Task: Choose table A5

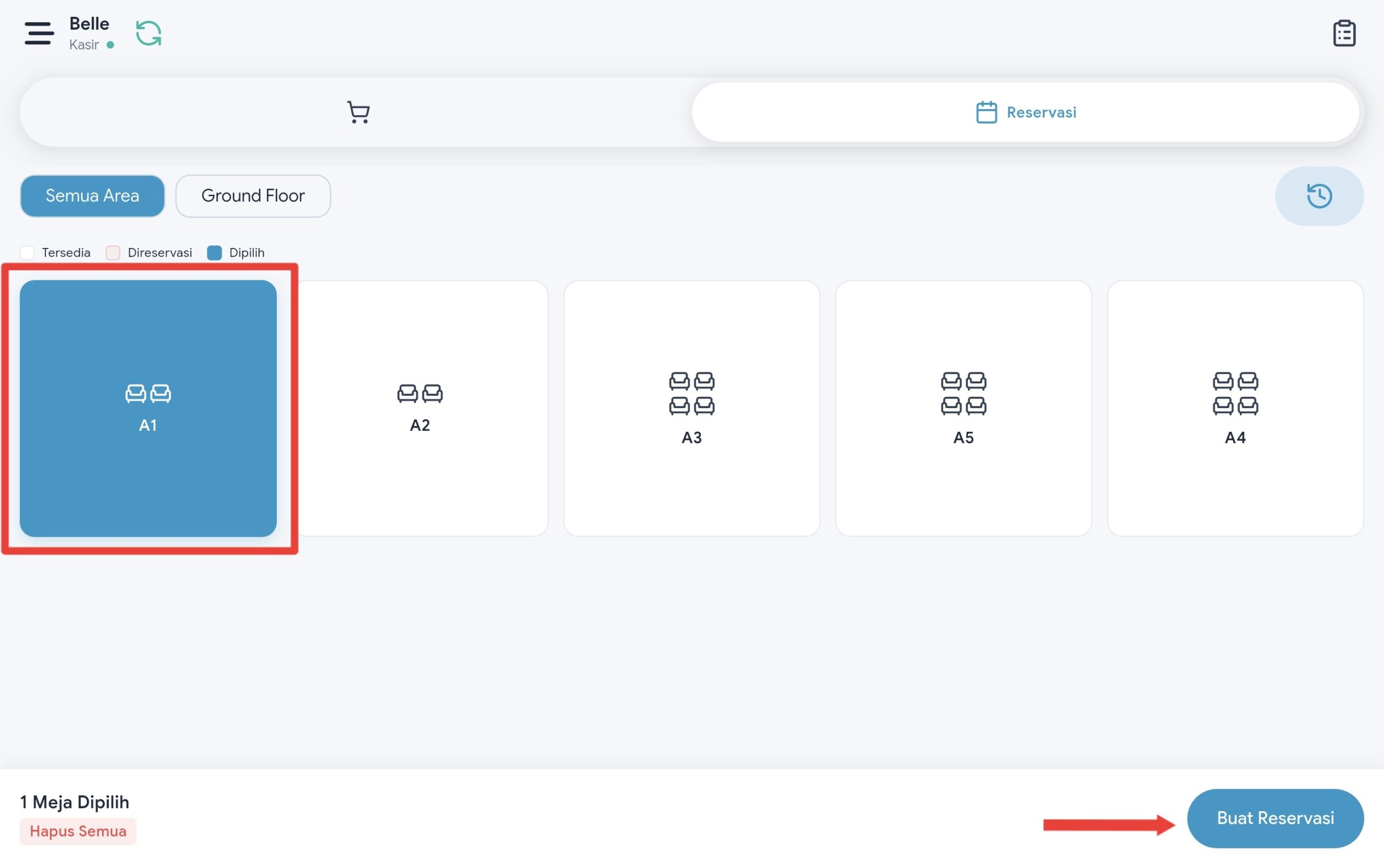Action: (x=963, y=408)
